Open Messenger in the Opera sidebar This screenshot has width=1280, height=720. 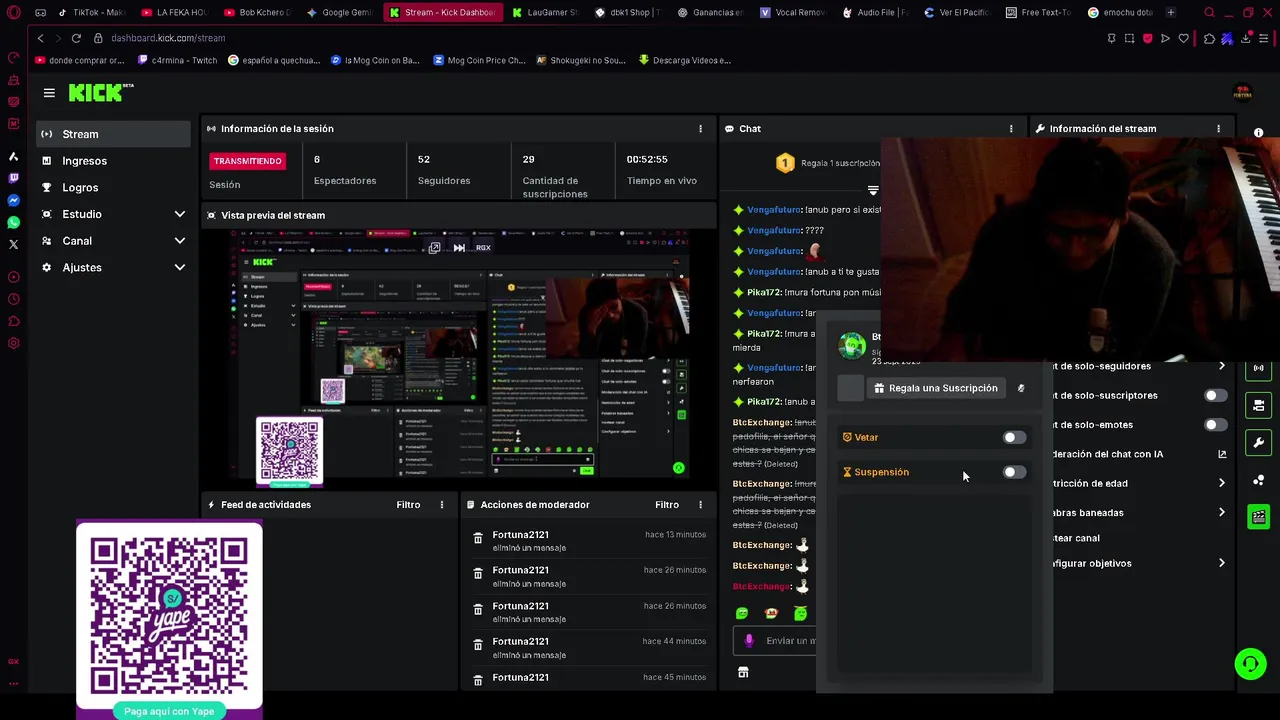pyautogui.click(x=13, y=200)
